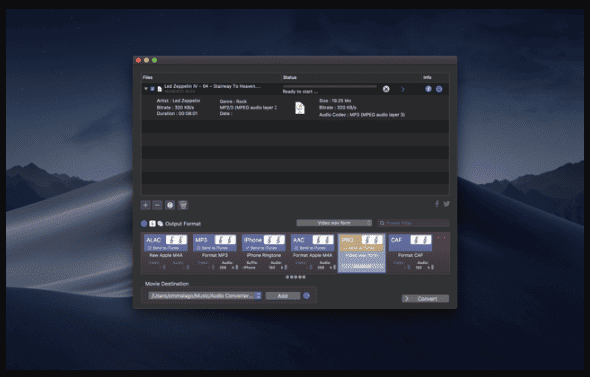Adjust the CAF preset audio bitrate stepper
This screenshot has width=590, height=377.
(432, 268)
